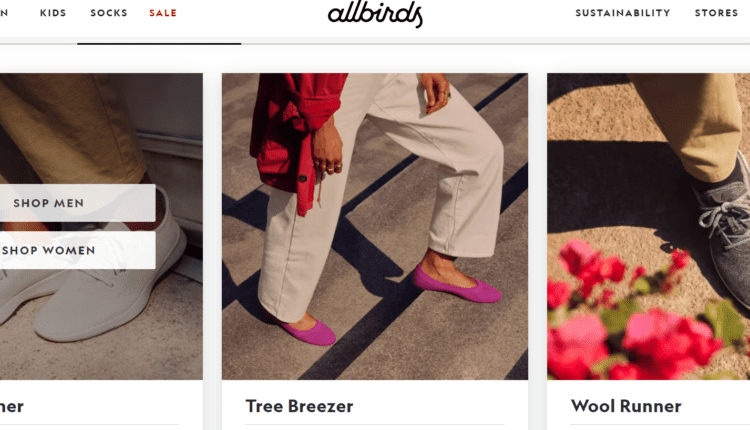Click the allbirds logo
Image resolution: width=750 pixels, height=430 pixels.
tap(375, 14)
